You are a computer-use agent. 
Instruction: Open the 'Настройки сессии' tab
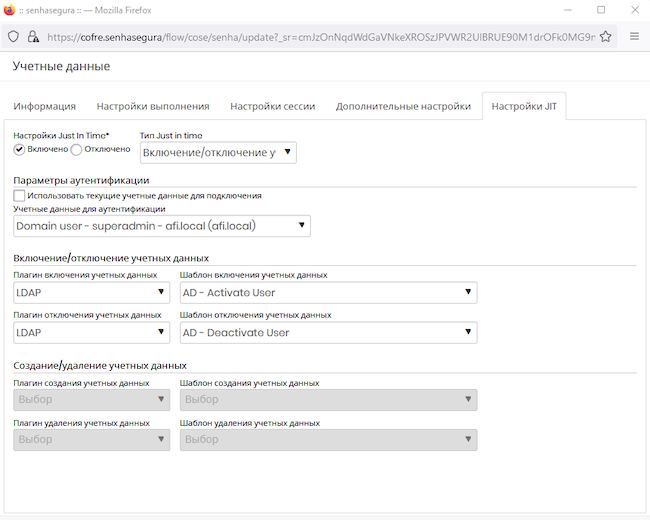click(273, 107)
